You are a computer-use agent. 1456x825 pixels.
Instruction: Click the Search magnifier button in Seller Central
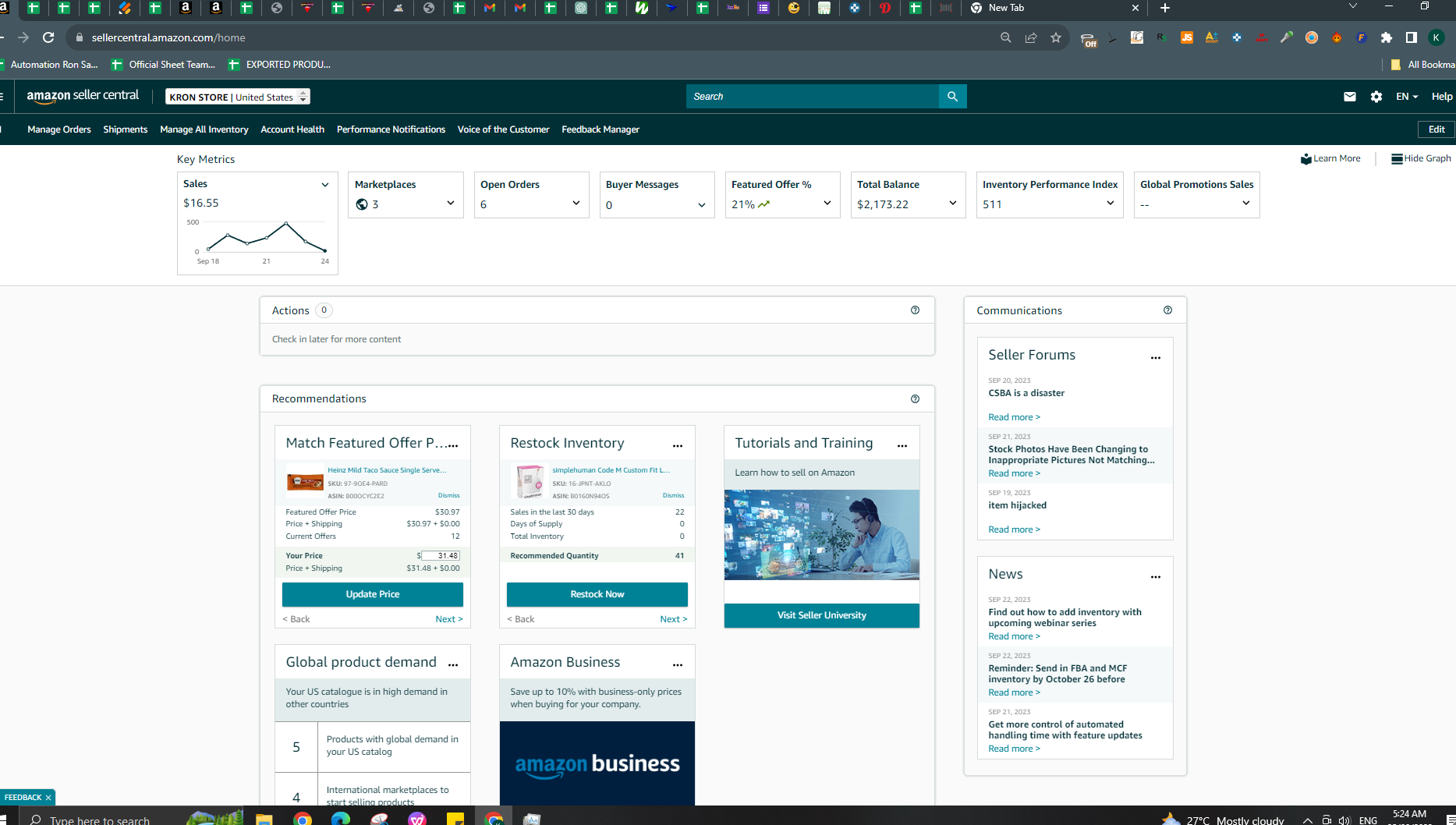952,97
